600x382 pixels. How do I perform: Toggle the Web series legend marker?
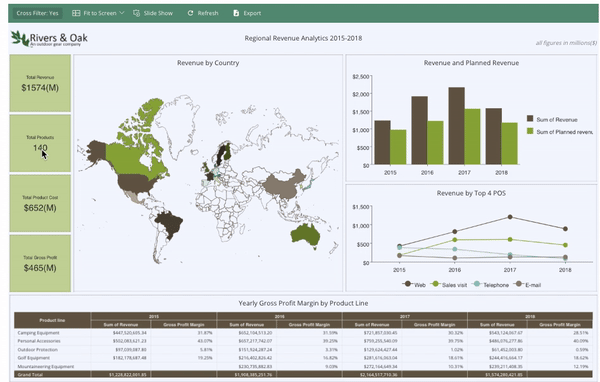(408, 284)
